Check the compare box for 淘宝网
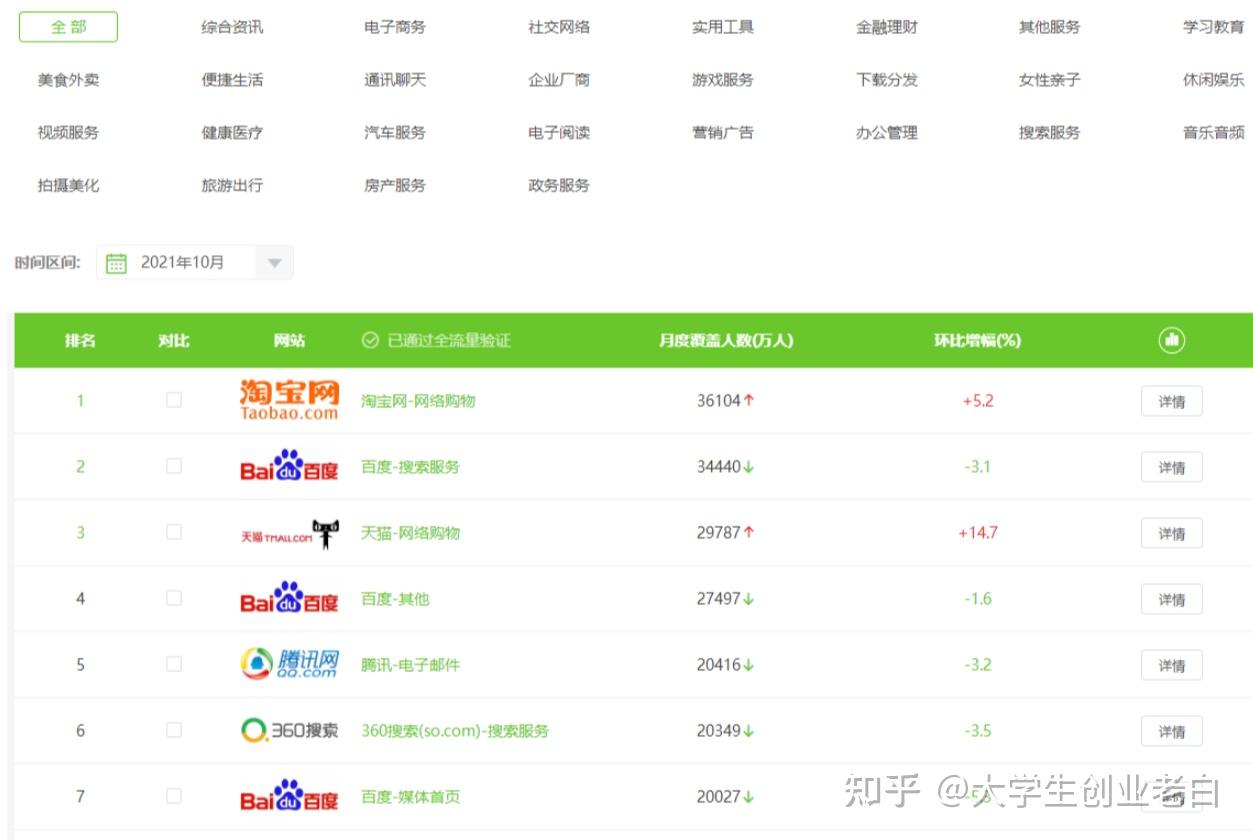Screen dimensions: 1253x840 (x=174, y=400)
